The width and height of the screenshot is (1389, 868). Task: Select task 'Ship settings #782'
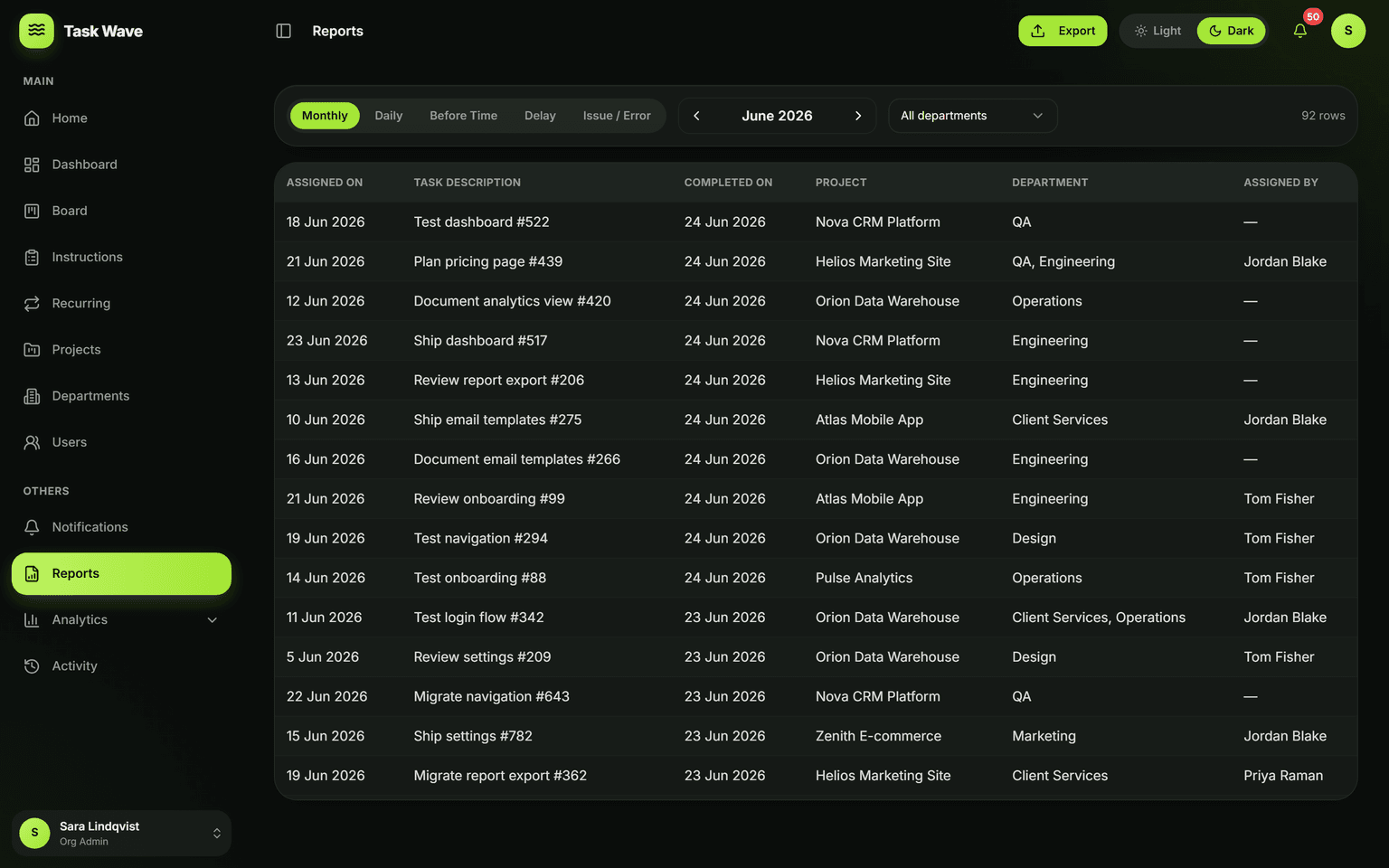[473, 736]
